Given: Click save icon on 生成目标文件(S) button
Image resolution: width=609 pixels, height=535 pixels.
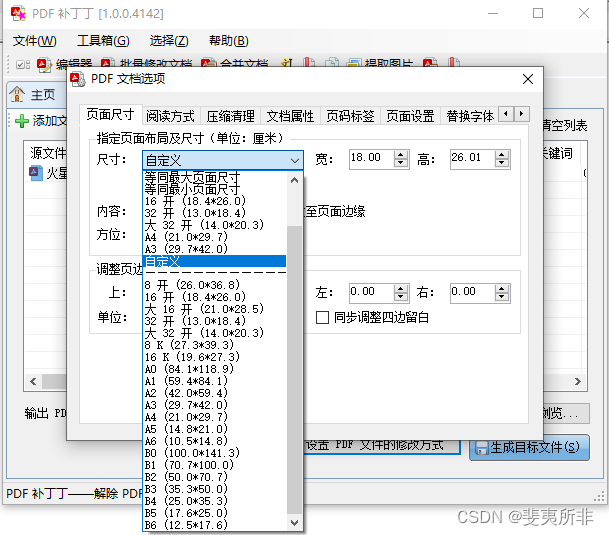Looking at the screenshot, I should pyautogui.click(x=482, y=448).
